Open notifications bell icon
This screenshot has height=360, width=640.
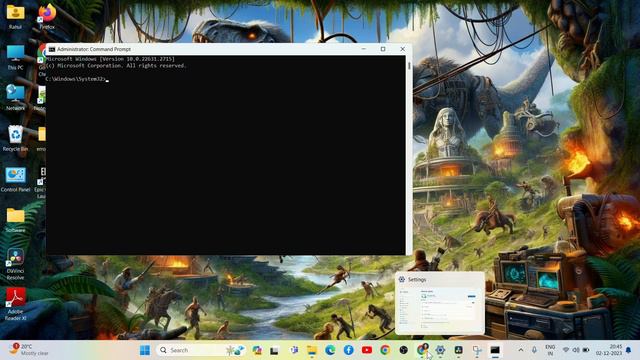[x=629, y=350]
